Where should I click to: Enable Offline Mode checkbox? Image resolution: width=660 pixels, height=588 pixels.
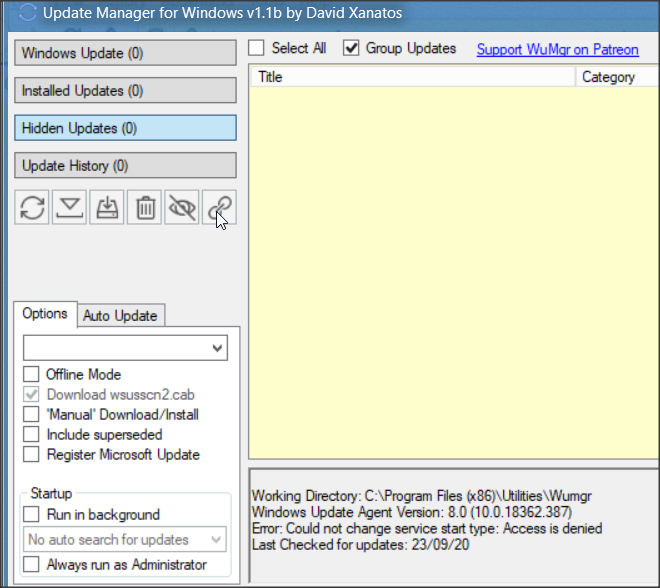(x=31, y=374)
